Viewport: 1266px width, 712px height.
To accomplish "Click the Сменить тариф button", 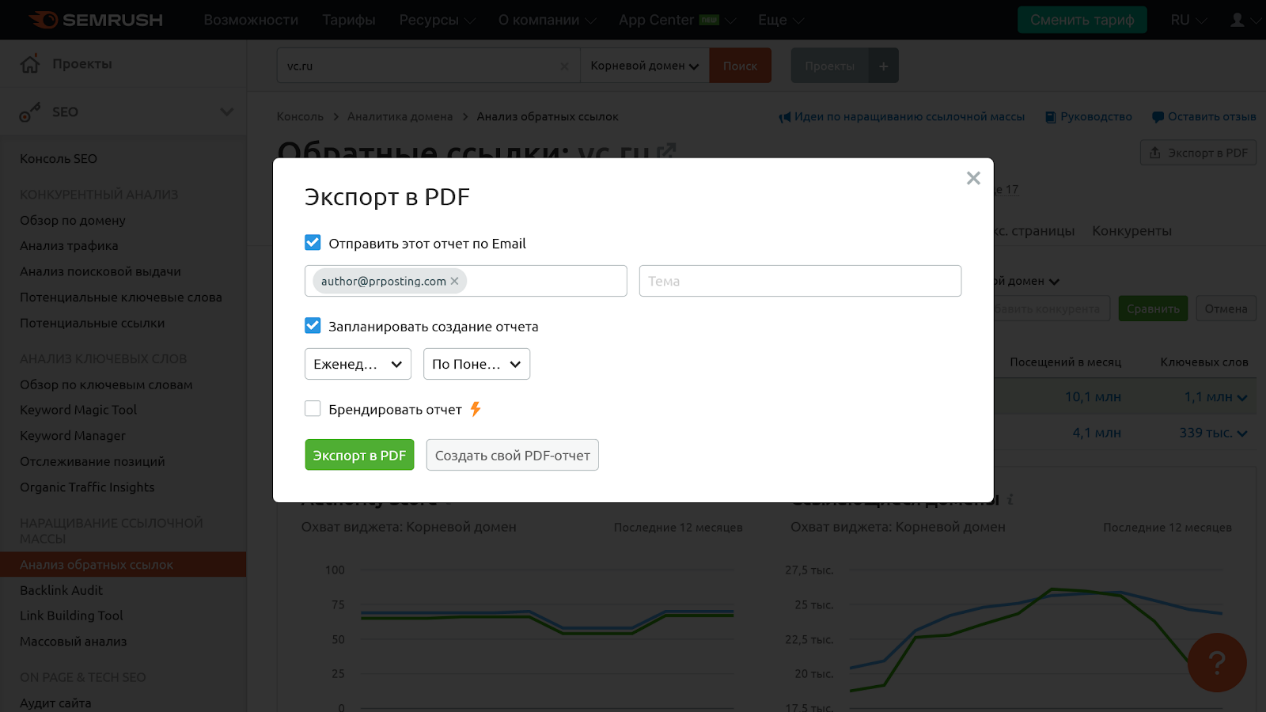I will 1082,20.
